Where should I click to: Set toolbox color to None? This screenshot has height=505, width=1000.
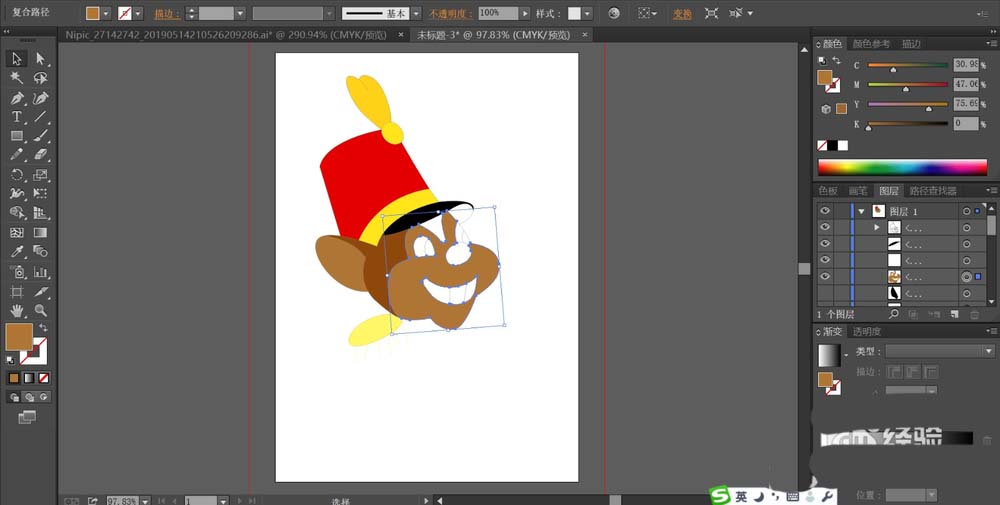[x=43, y=378]
